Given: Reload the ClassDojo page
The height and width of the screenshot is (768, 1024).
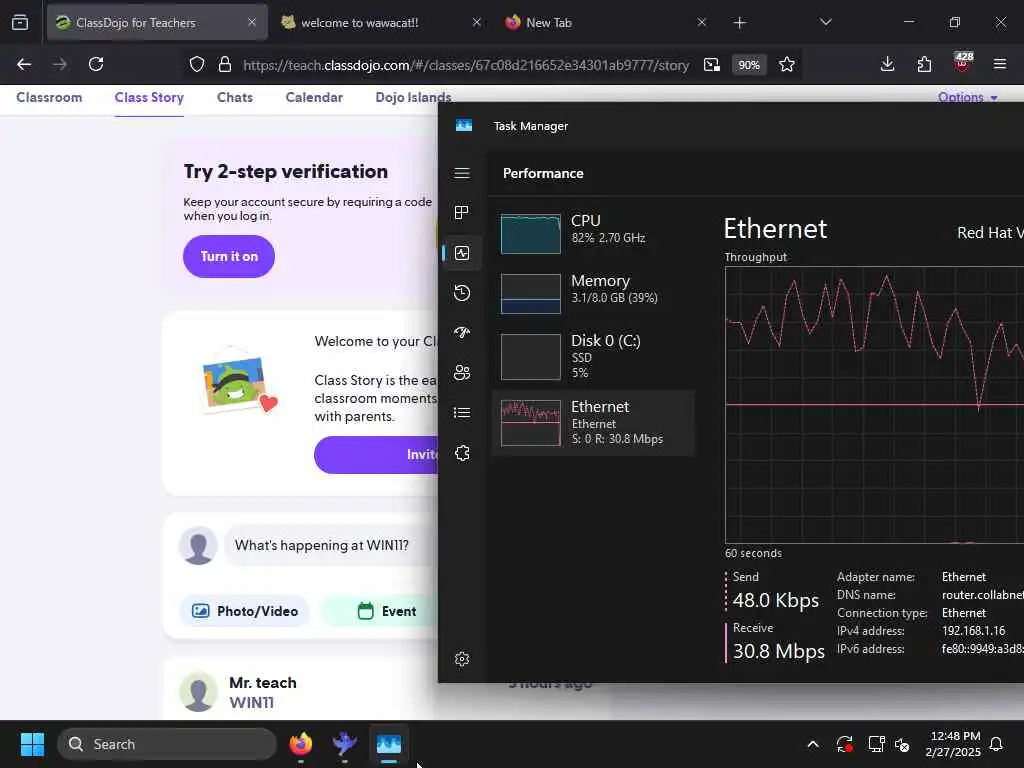Looking at the screenshot, I should pos(96,64).
